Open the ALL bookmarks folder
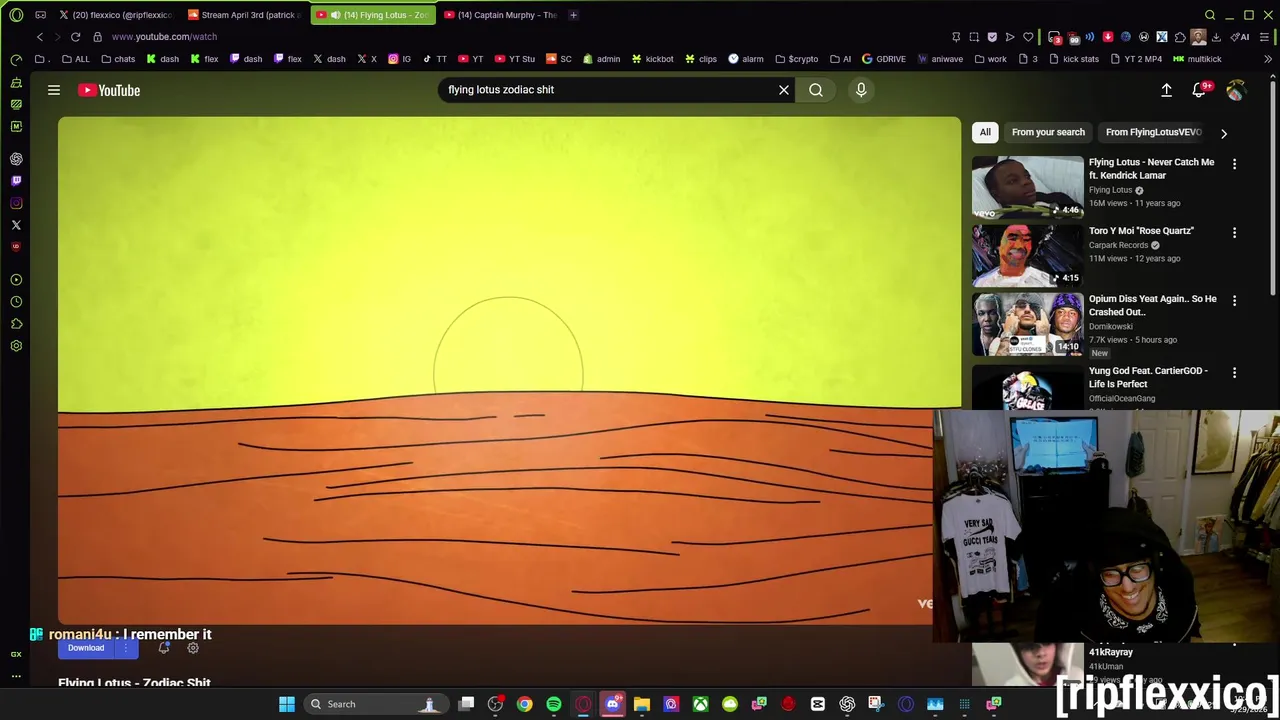 coord(75,59)
